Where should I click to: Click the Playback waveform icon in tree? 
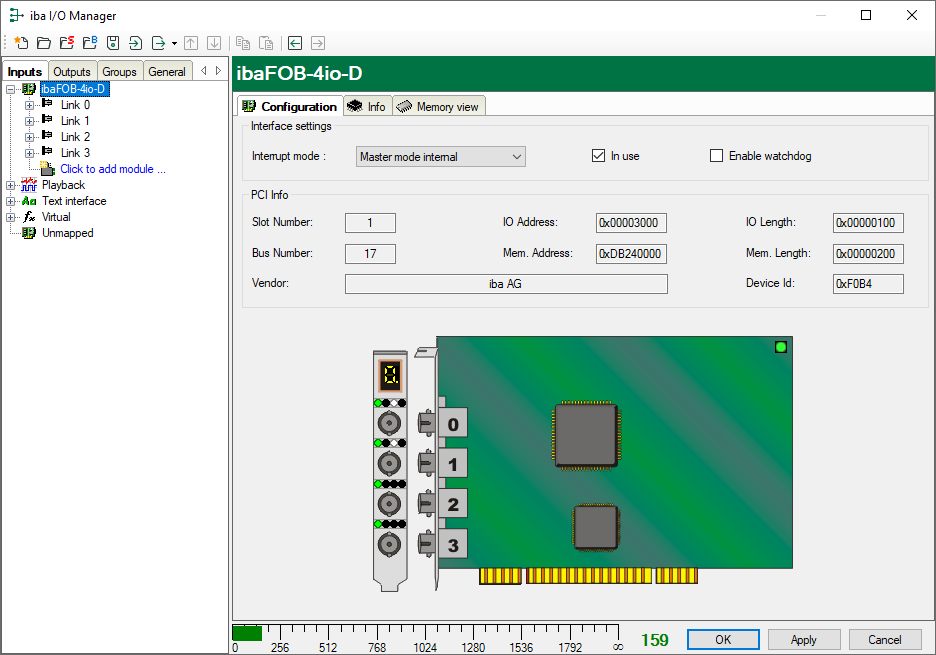coord(29,185)
